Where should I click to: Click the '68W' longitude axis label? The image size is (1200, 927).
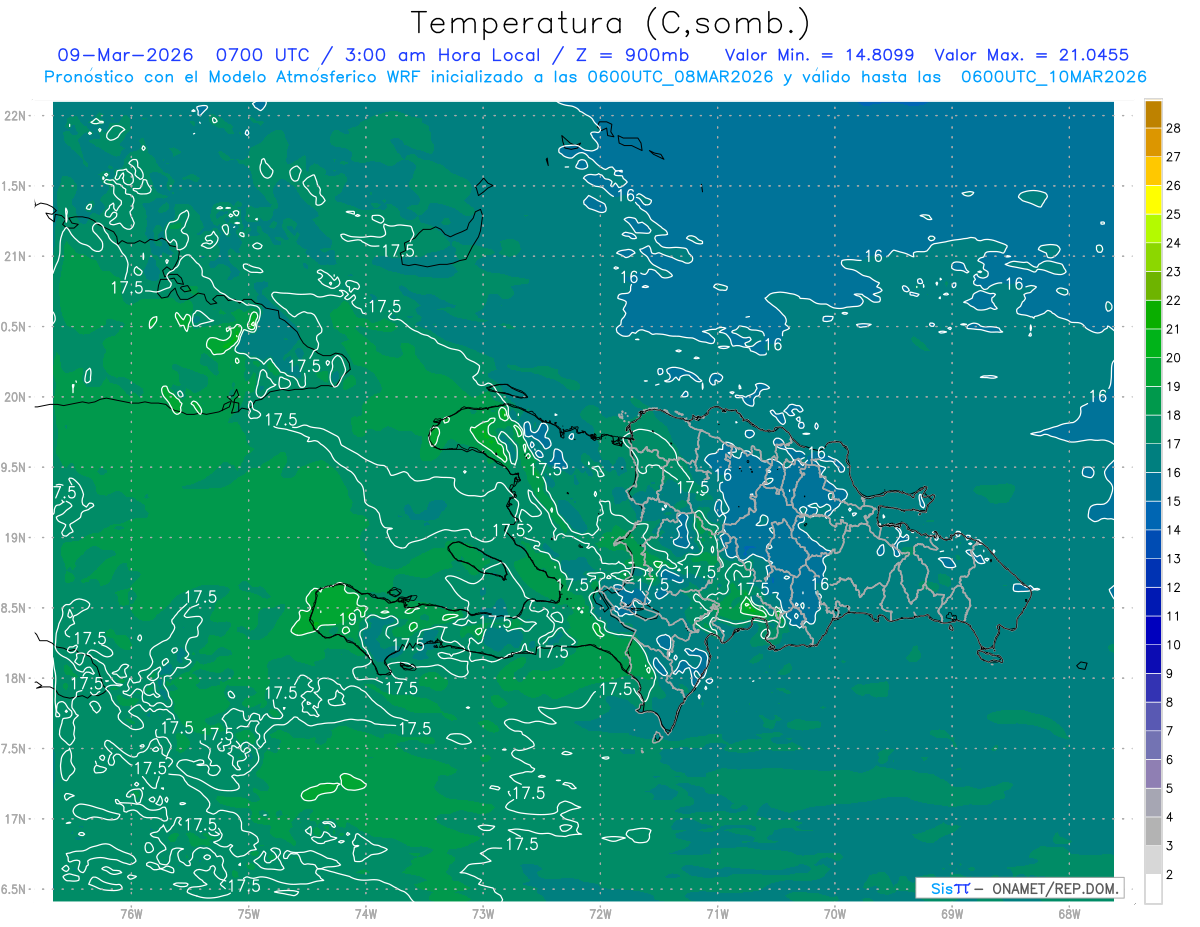(1069, 913)
